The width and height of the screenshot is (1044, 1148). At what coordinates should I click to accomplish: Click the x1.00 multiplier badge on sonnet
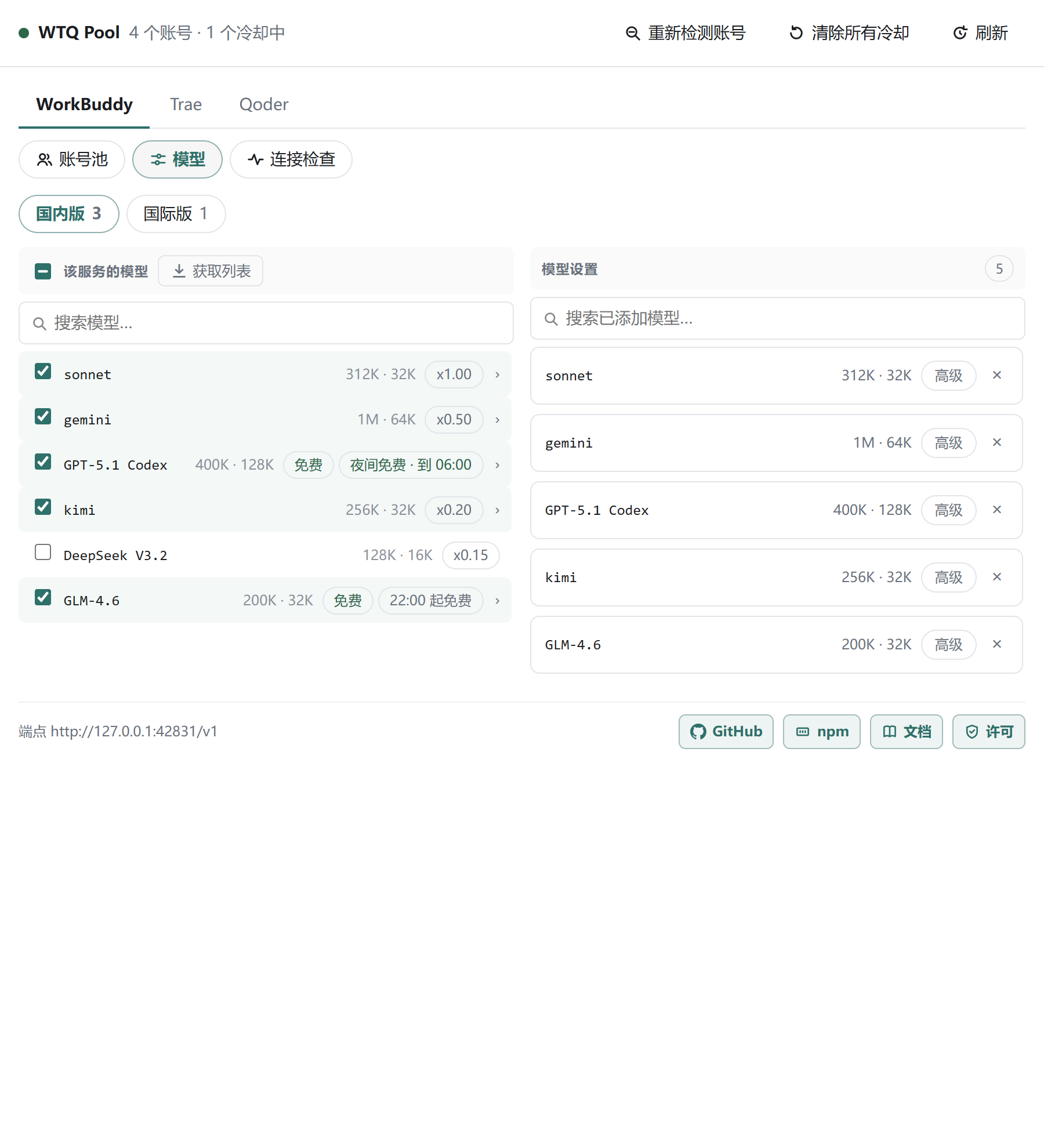point(454,375)
